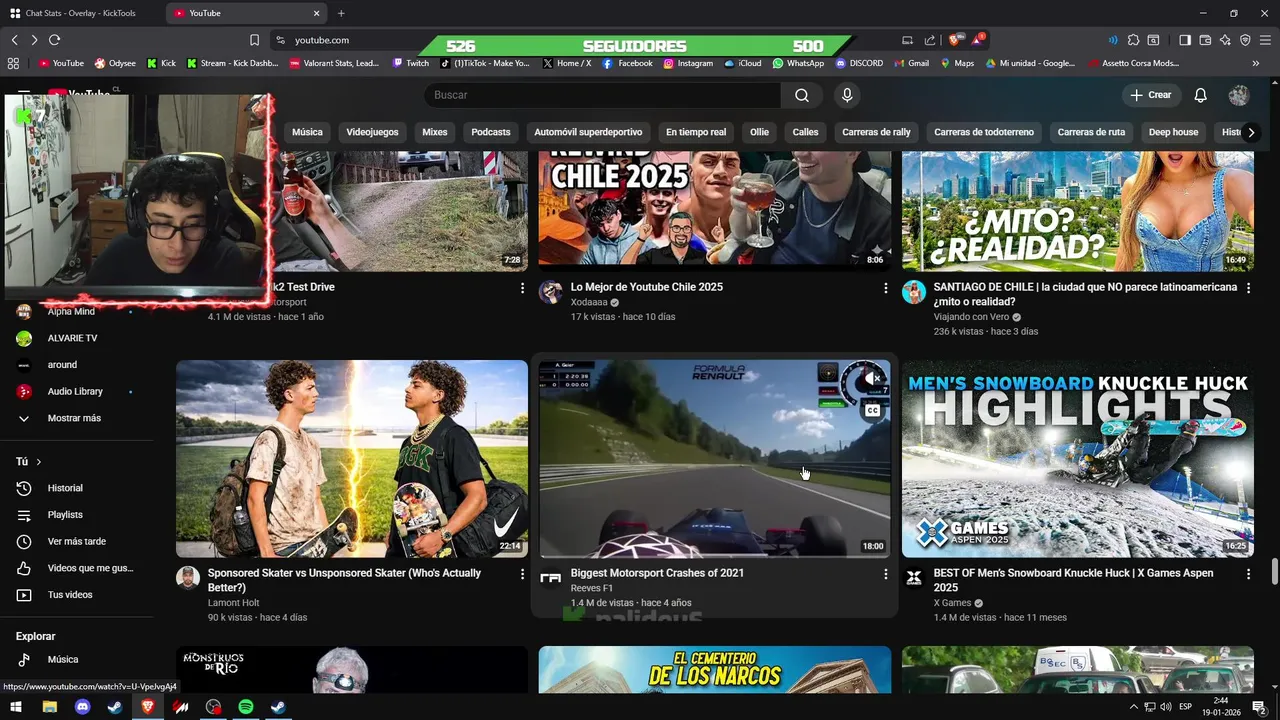The height and width of the screenshot is (720, 1280).
Task: Open Brave Rewards triangle icon
Action: point(977,40)
